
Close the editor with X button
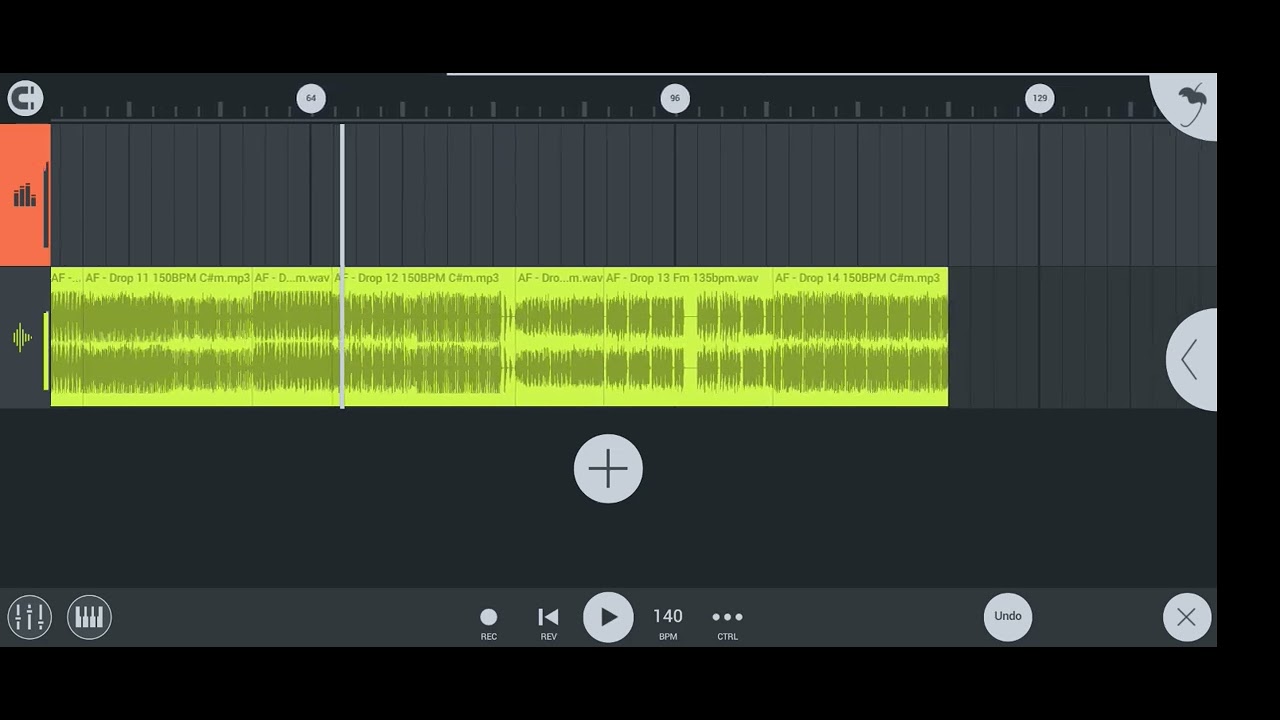click(1187, 617)
